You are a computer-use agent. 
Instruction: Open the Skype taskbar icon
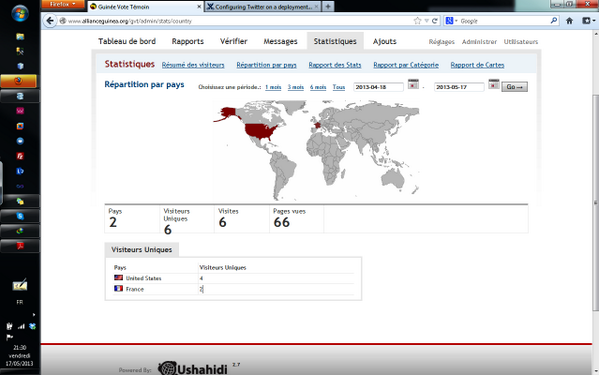pos(20,216)
